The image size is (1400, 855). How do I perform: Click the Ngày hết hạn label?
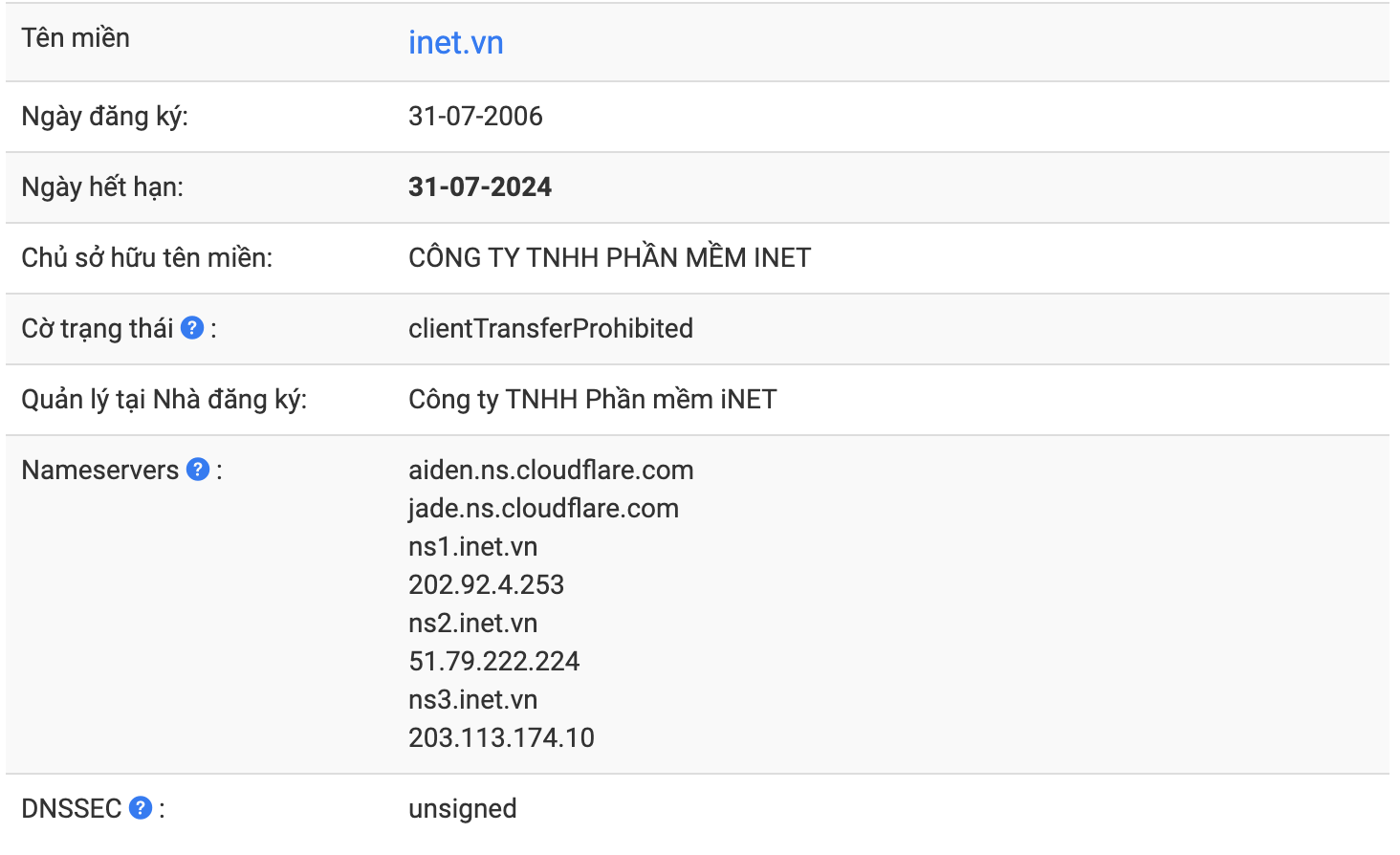tap(102, 186)
